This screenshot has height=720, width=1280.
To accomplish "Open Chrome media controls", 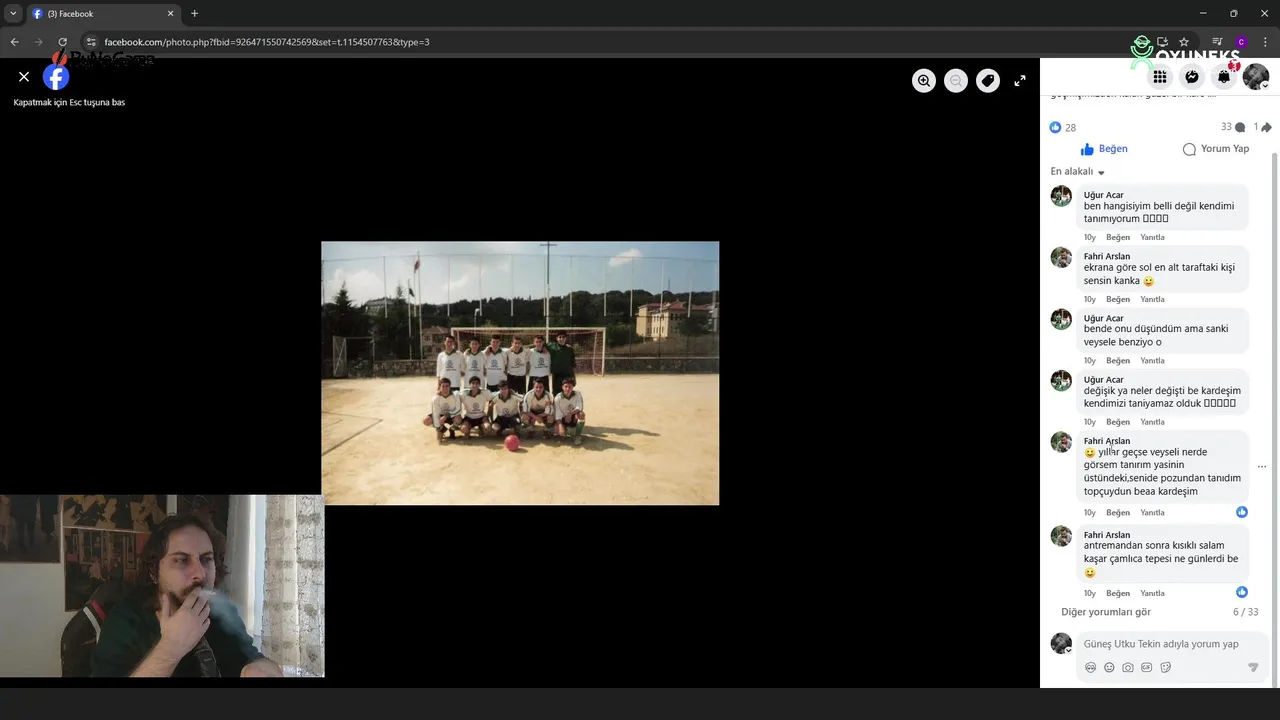I will click(x=1217, y=42).
